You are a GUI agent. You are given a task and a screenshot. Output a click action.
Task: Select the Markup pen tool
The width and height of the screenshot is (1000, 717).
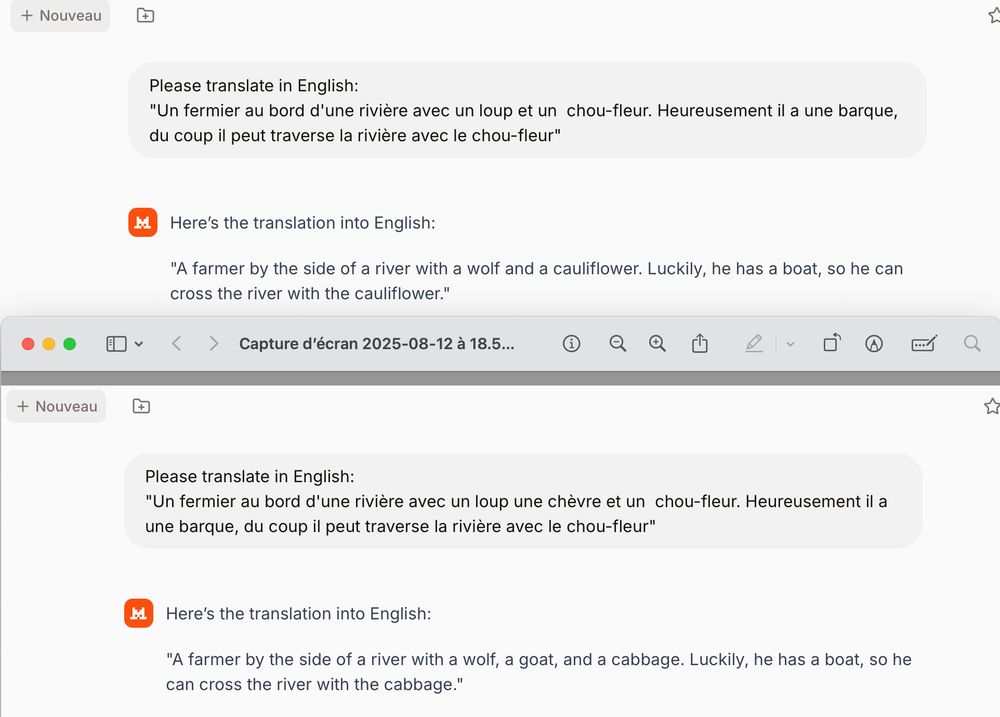point(754,343)
